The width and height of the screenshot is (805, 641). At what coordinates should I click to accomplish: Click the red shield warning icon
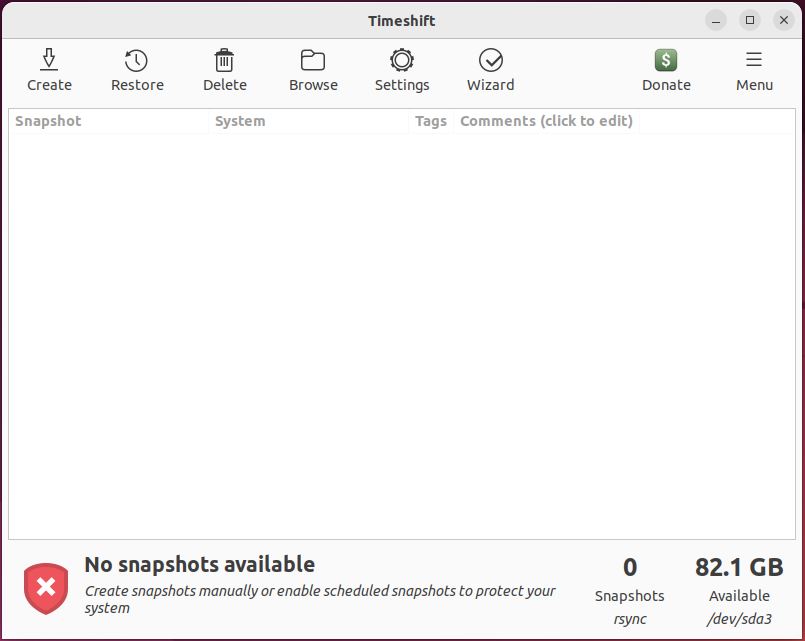tap(46, 587)
